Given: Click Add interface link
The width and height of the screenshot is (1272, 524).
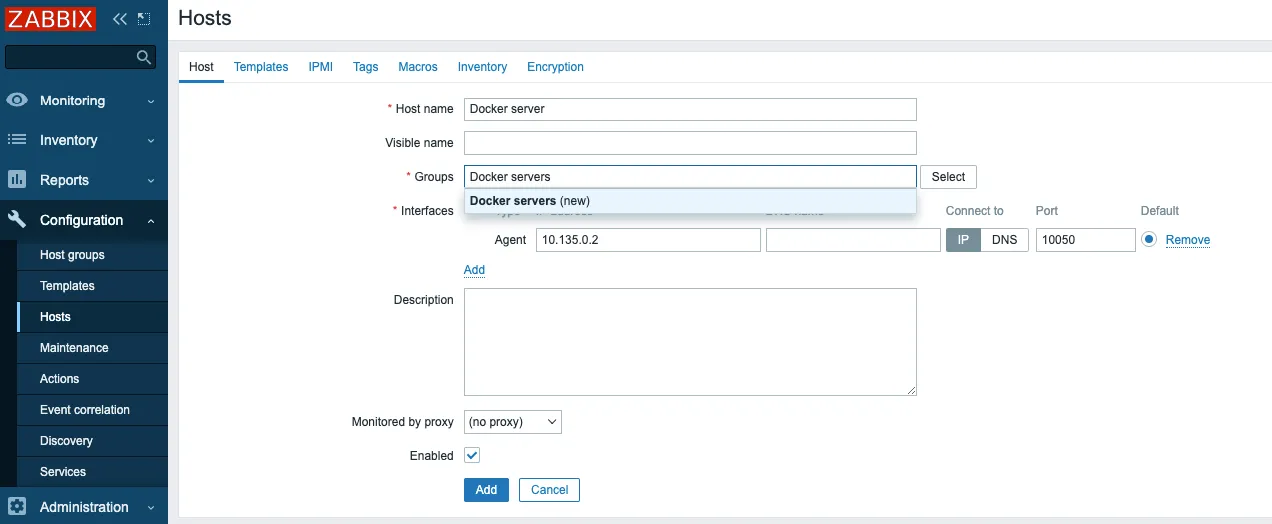Looking at the screenshot, I should 474,270.
